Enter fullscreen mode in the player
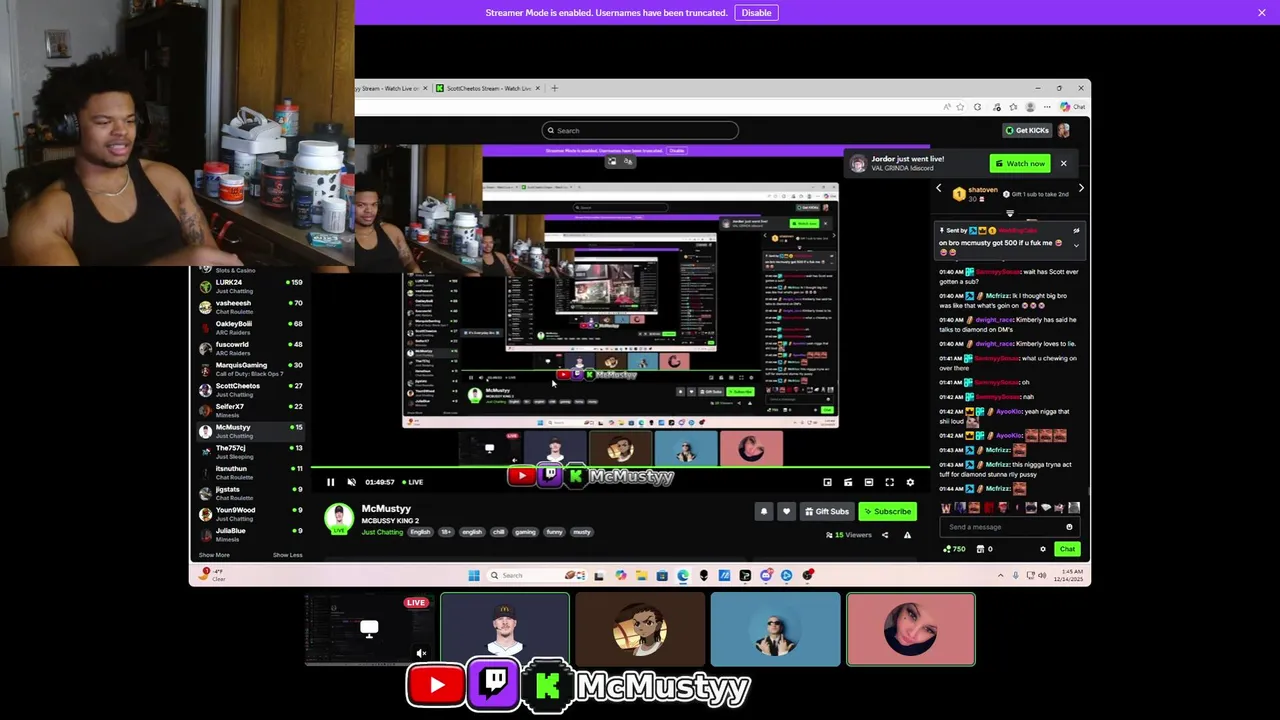Image resolution: width=1280 pixels, height=720 pixels. point(889,482)
